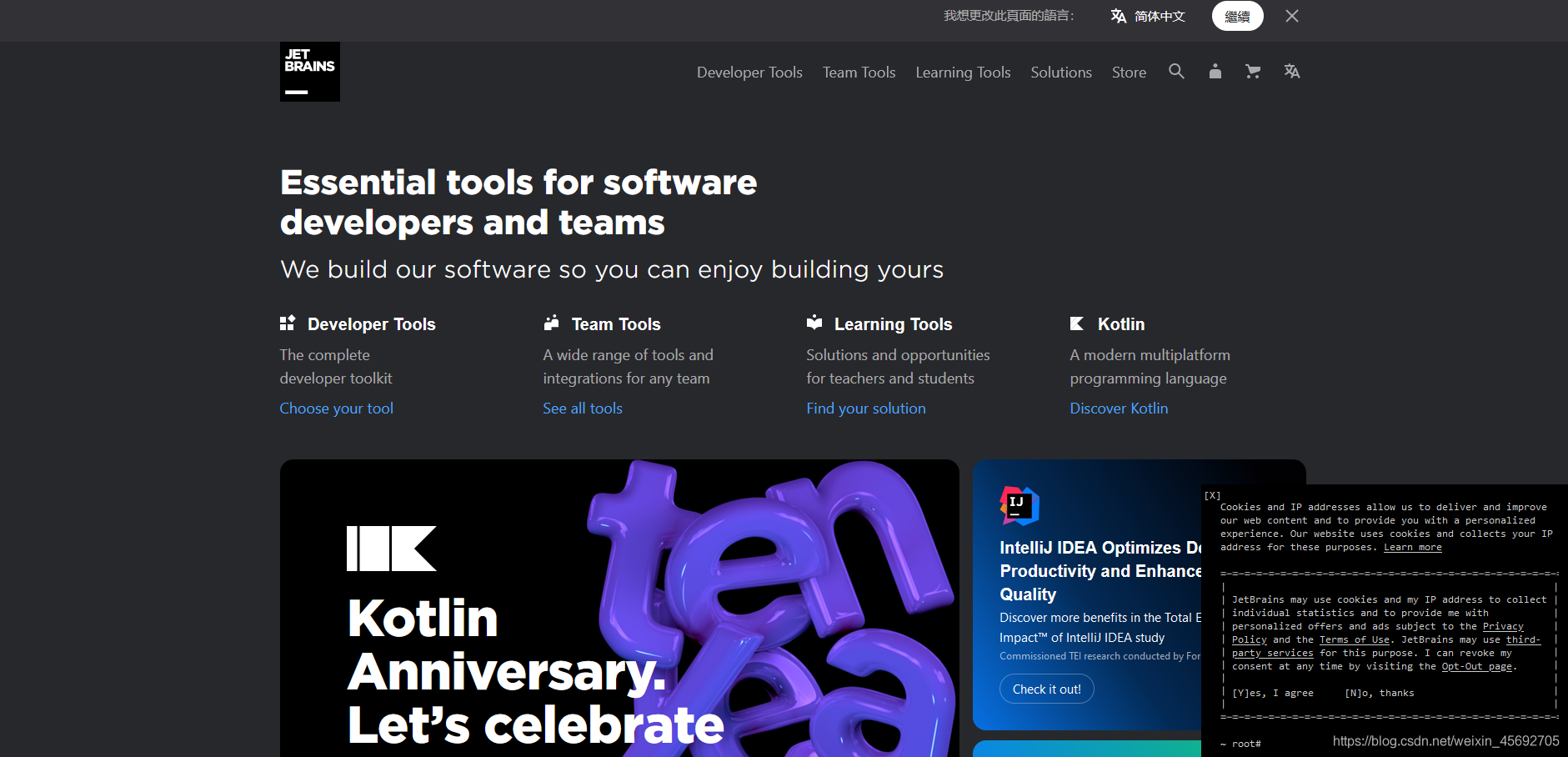The width and height of the screenshot is (1568, 757).
Task: Click the large Kotlin logo on anniversary banner
Action: coord(392,549)
